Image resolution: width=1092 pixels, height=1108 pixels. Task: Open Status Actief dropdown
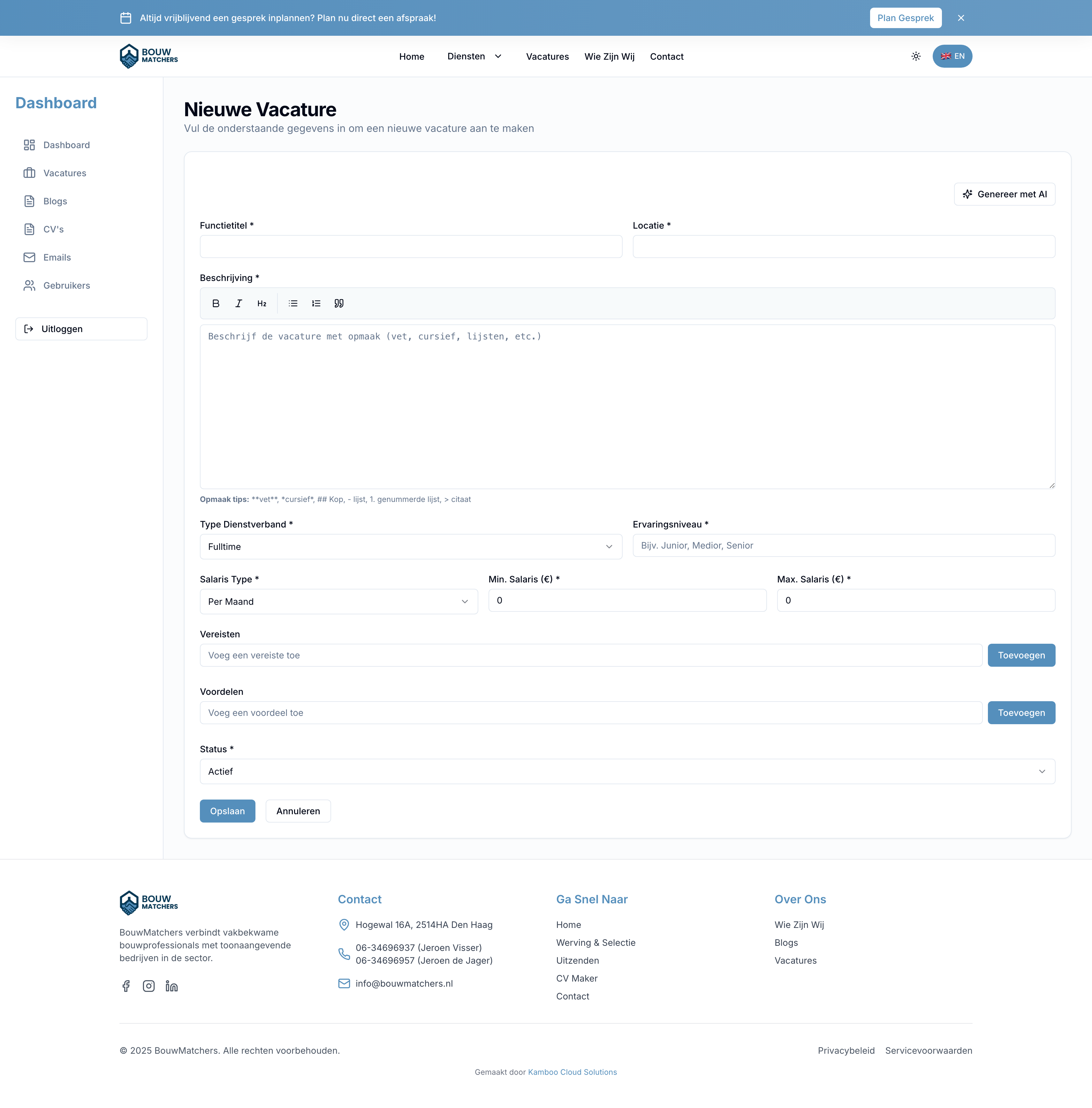(x=627, y=771)
